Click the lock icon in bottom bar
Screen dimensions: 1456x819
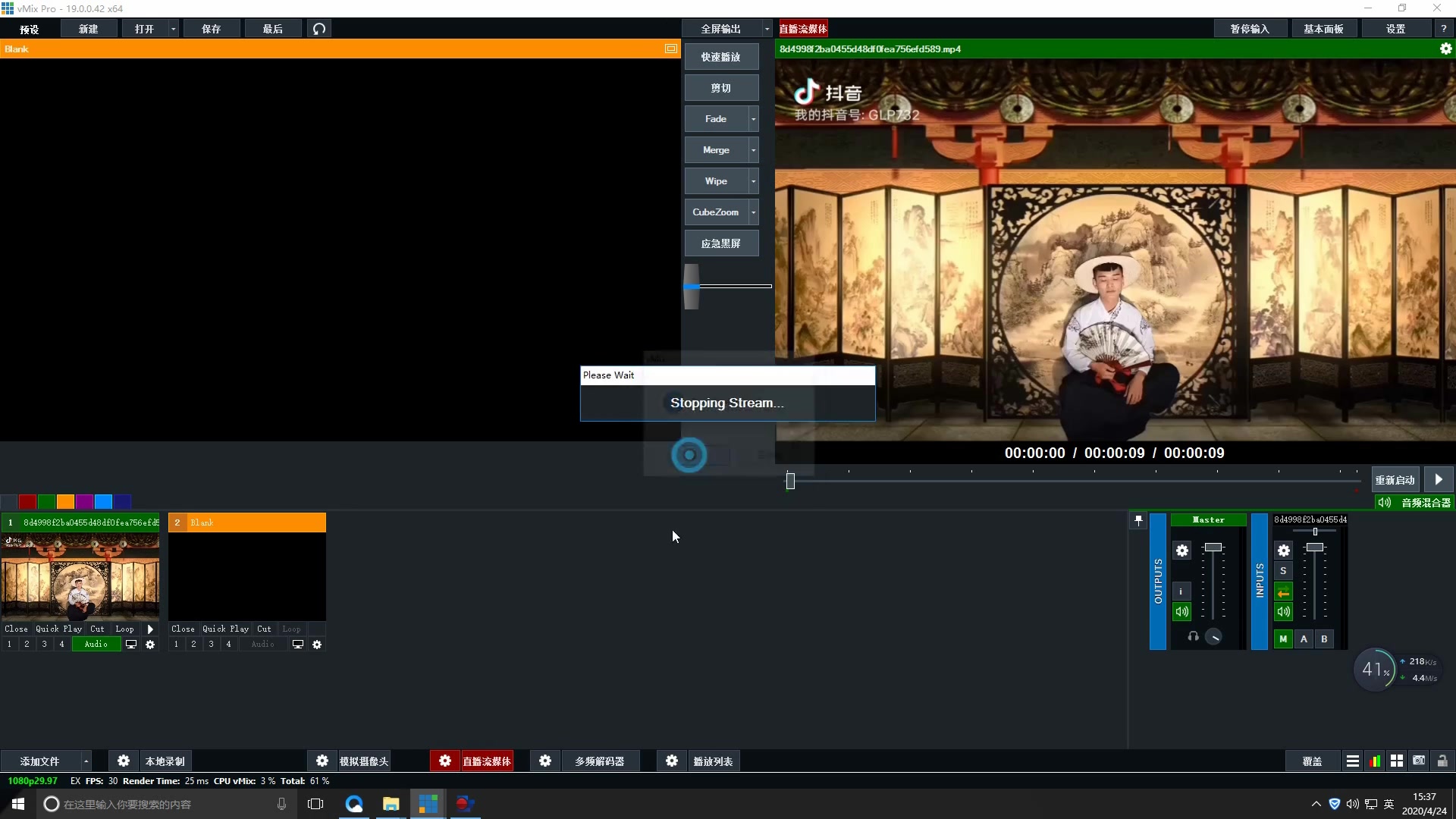pyautogui.click(x=1442, y=761)
